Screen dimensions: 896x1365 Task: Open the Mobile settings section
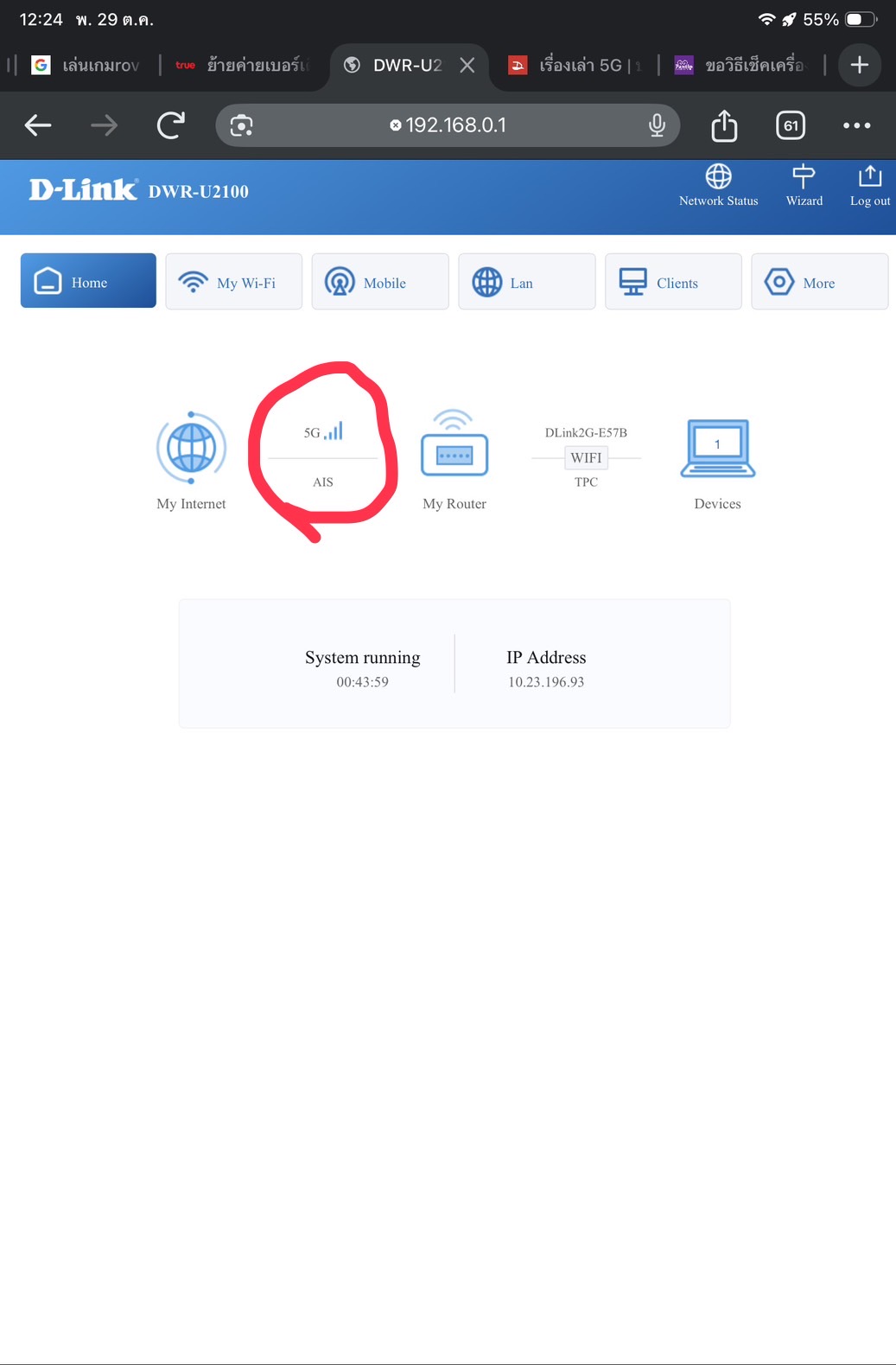[380, 281]
